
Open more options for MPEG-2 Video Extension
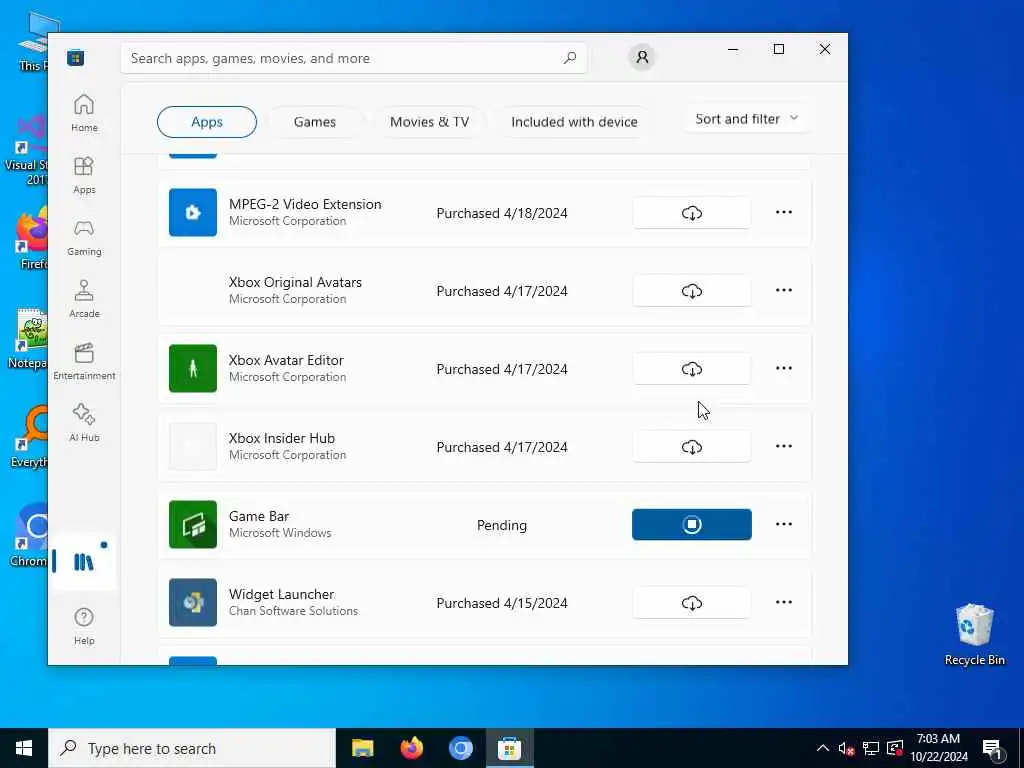click(x=784, y=212)
